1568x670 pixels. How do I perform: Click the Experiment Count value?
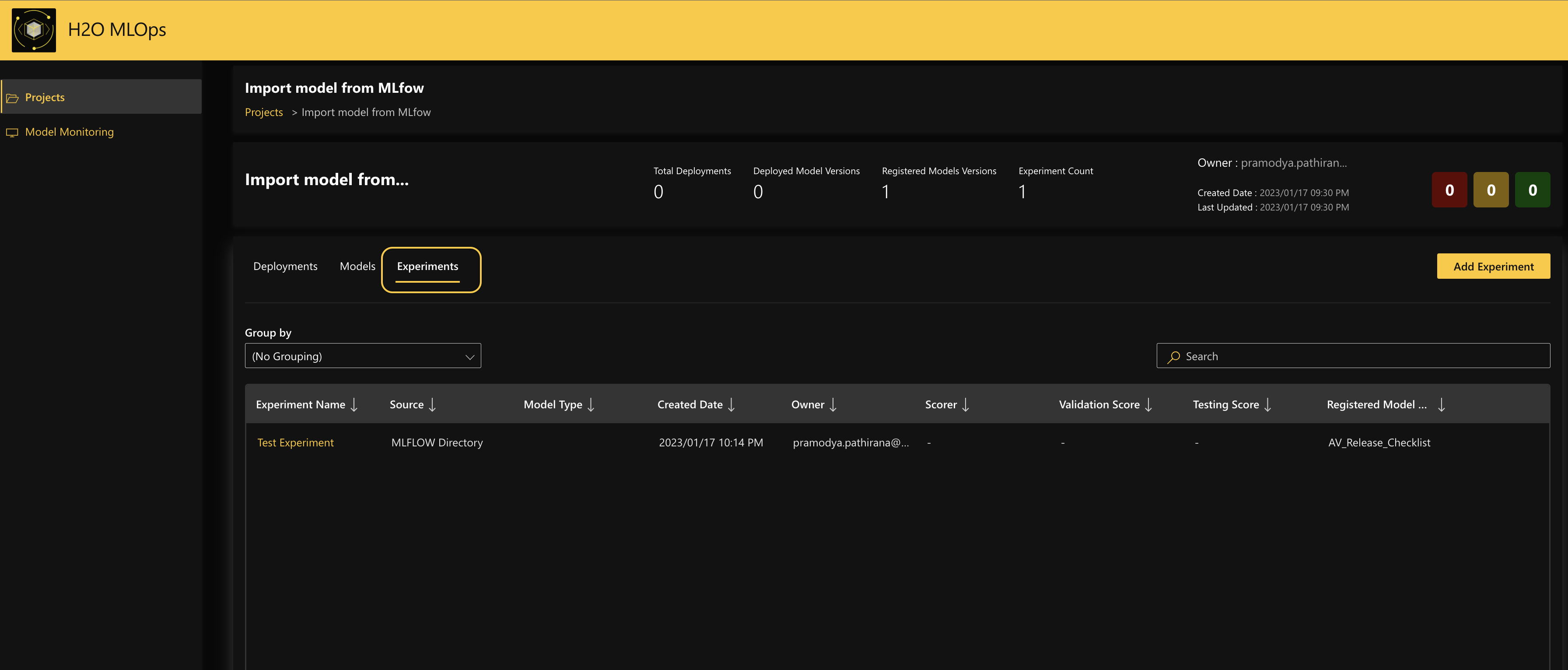[1022, 192]
